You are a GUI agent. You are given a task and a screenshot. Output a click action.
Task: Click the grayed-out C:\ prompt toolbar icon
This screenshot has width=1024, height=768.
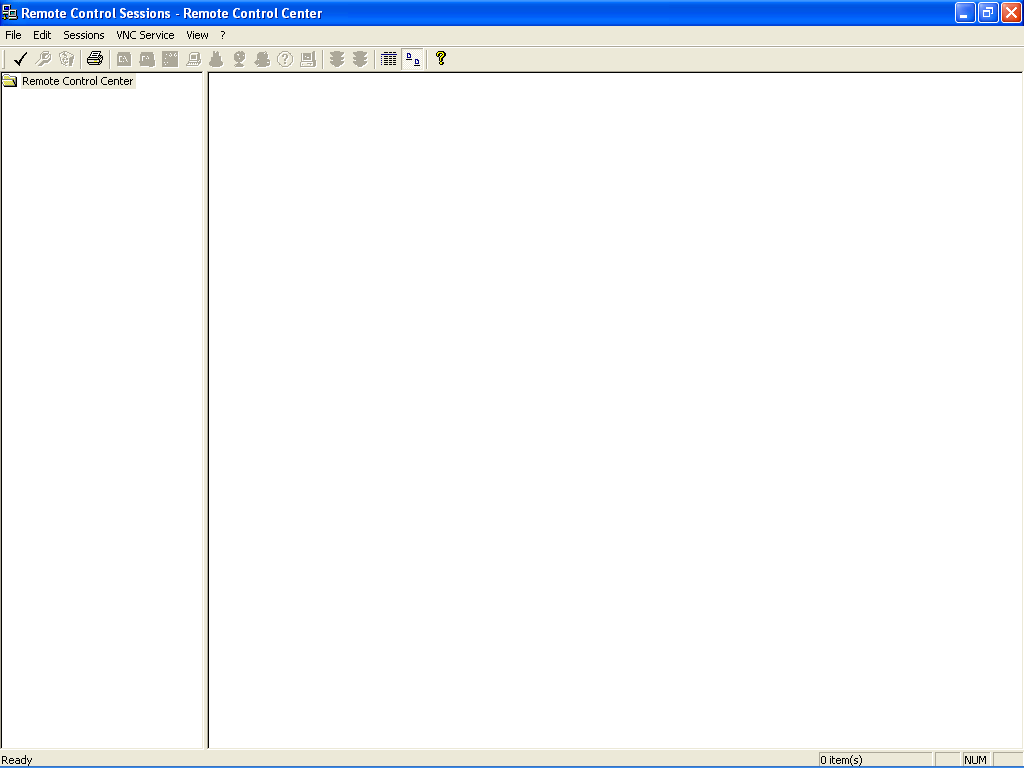pos(123,59)
